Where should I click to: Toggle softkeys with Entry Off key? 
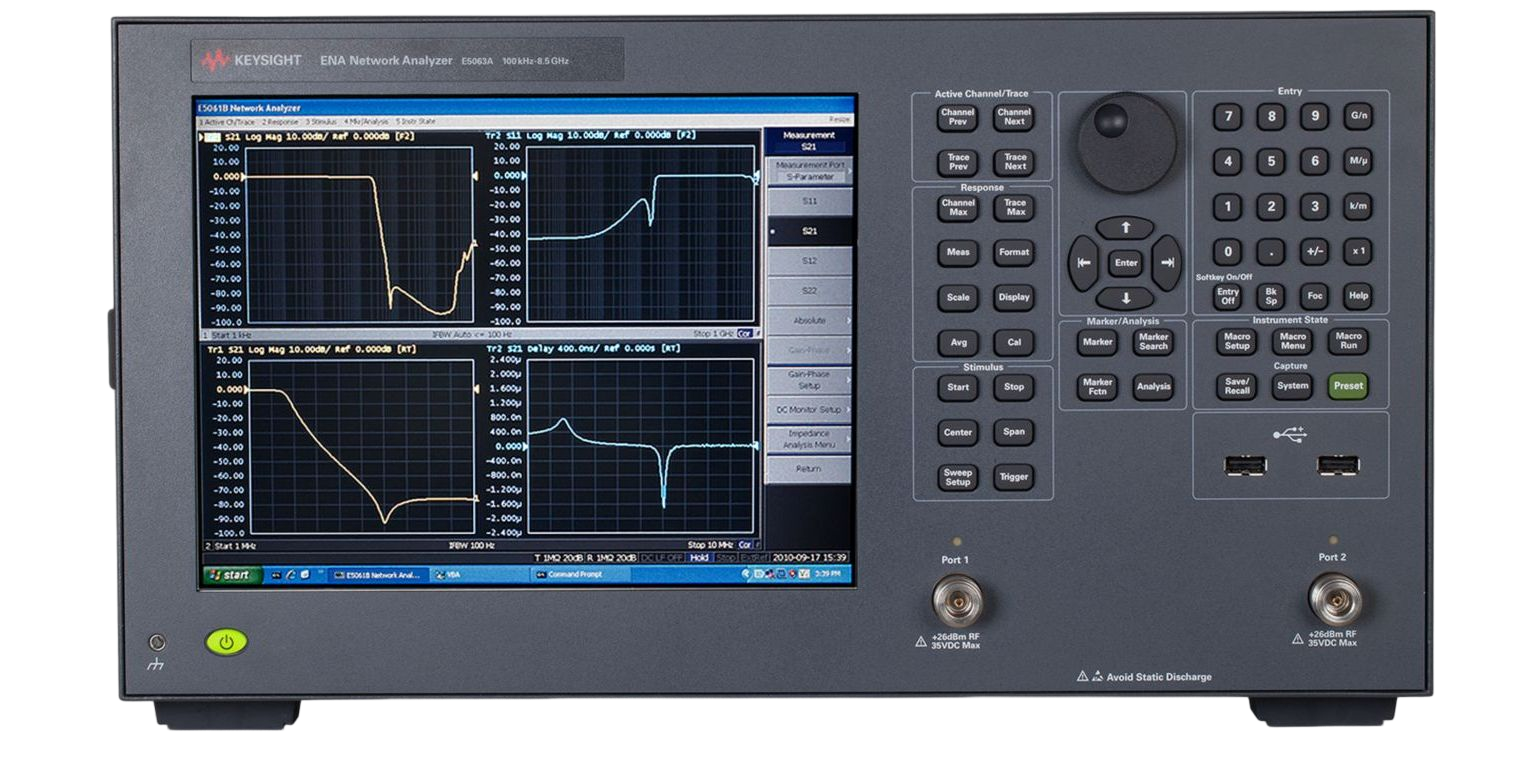pos(1227,296)
